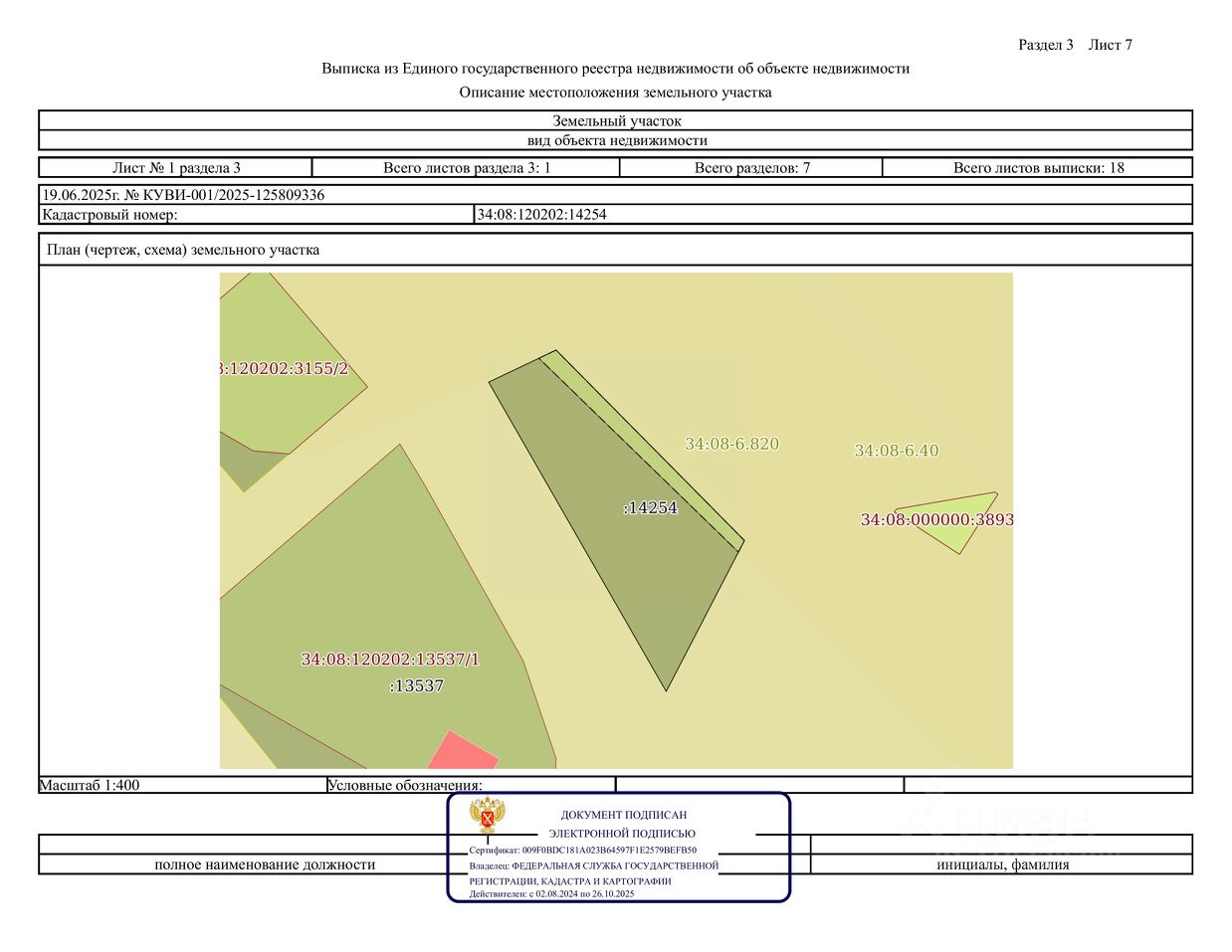
Task: Click the cell 'Всего разделов: 7'
Action: [752, 168]
